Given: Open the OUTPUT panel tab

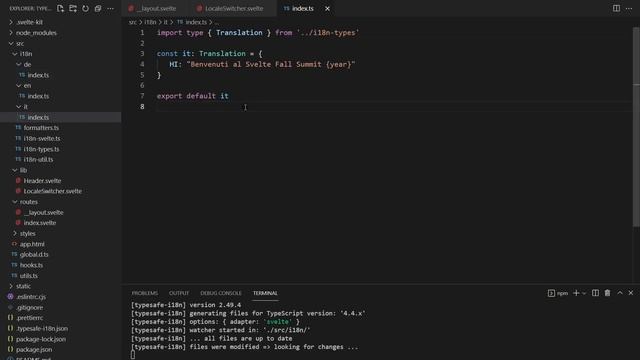Looking at the screenshot, I should [179, 293].
